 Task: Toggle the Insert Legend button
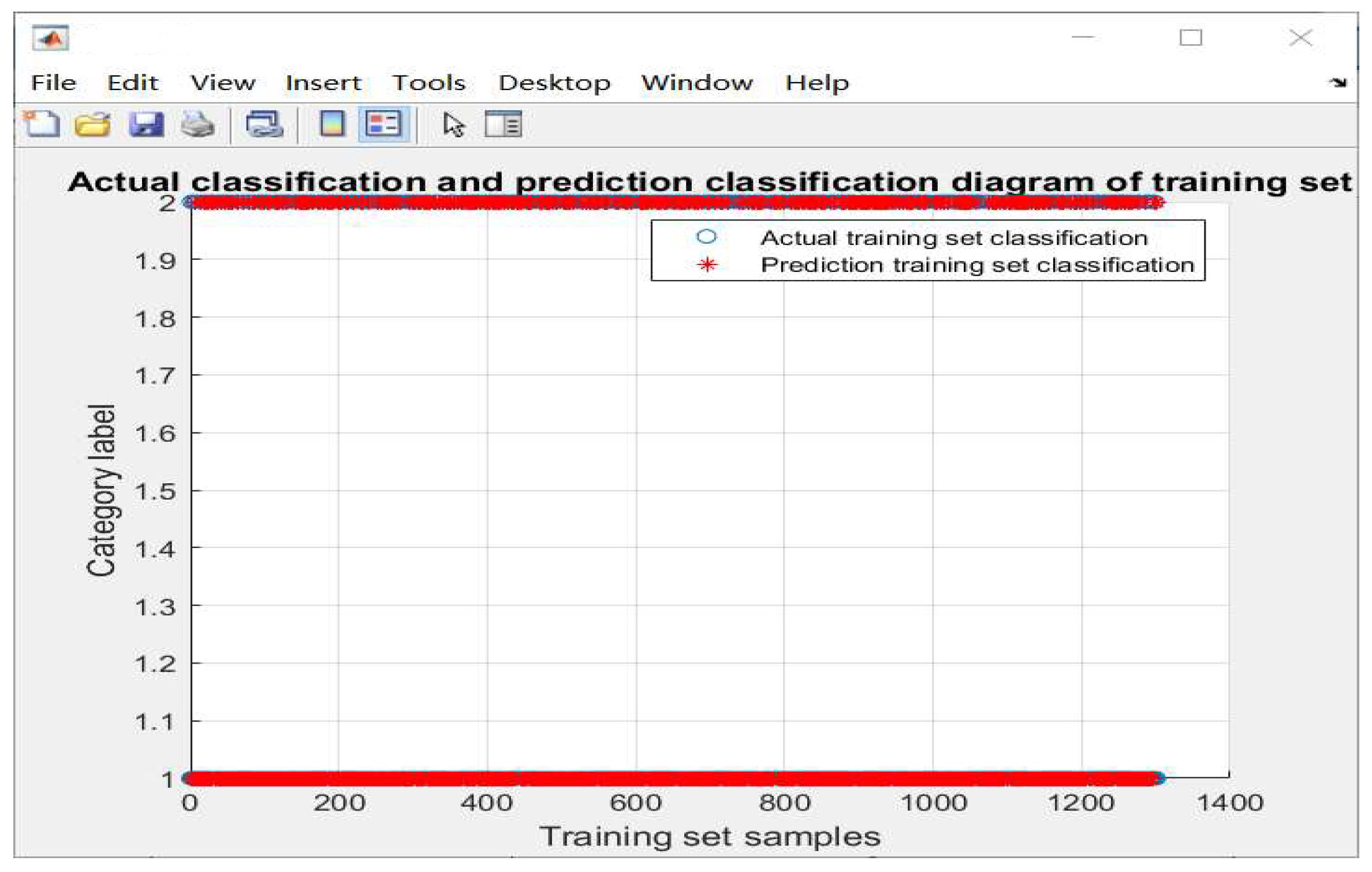[x=384, y=124]
